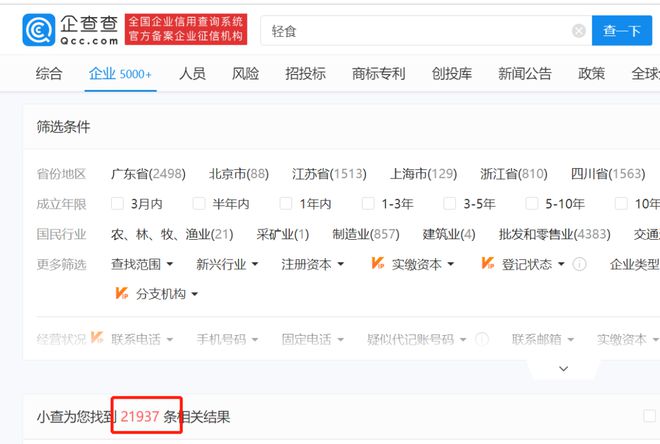Switch to the 人员 tab
Screen dimensions: 660x444
coord(192,74)
